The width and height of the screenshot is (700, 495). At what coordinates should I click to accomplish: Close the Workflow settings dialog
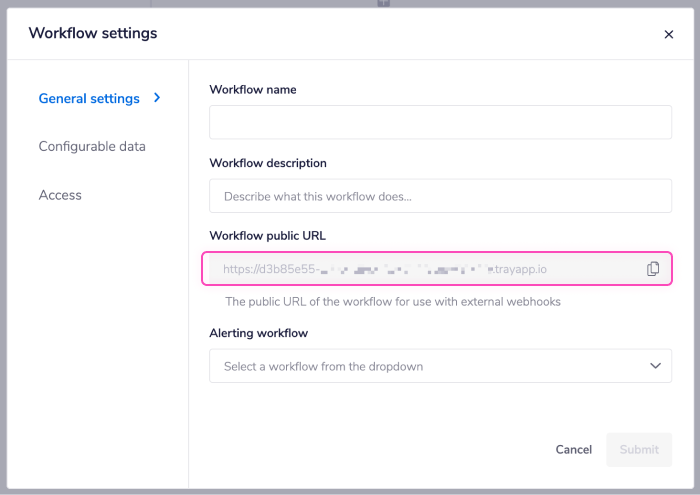tap(669, 34)
